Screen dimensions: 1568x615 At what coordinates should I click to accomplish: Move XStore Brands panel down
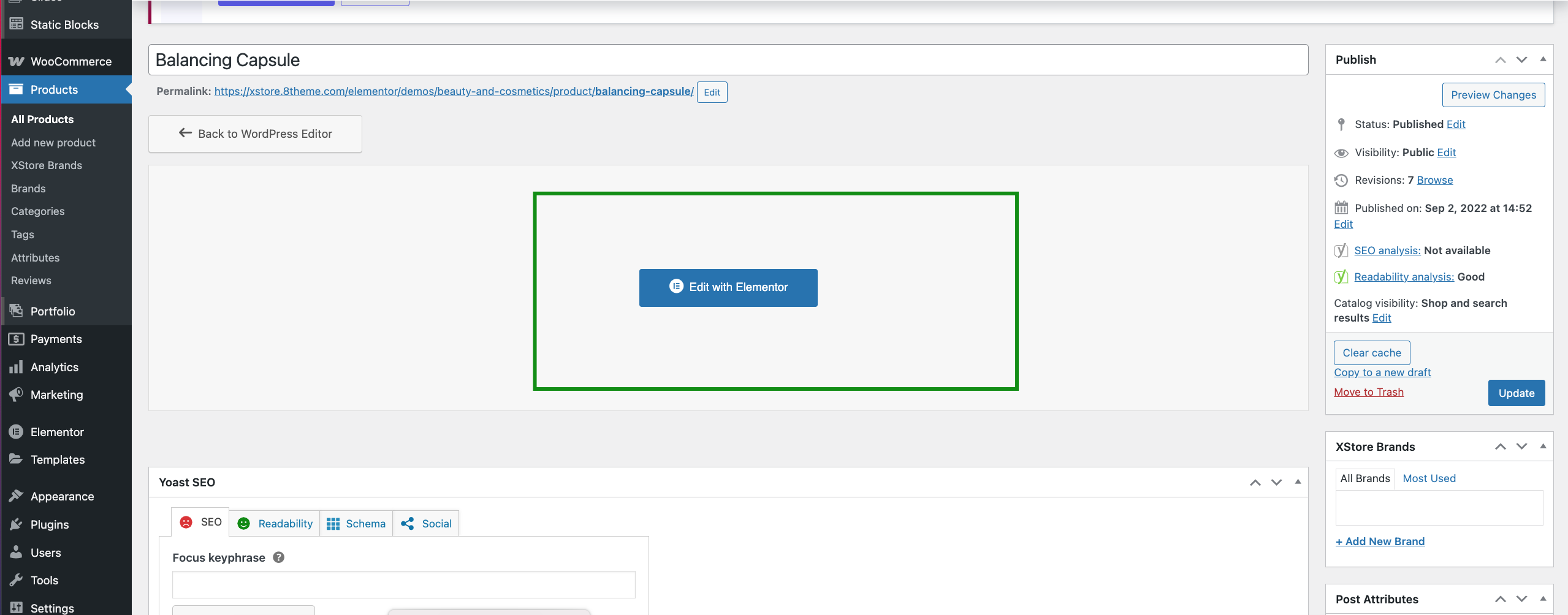1521,447
